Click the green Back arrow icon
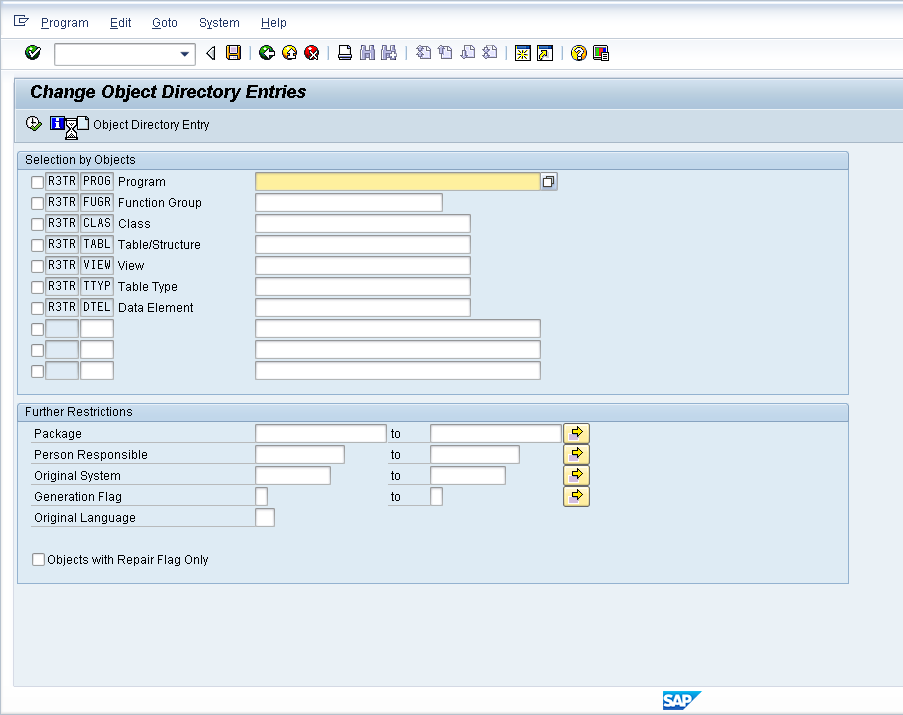903x715 pixels. coord(267,53)
